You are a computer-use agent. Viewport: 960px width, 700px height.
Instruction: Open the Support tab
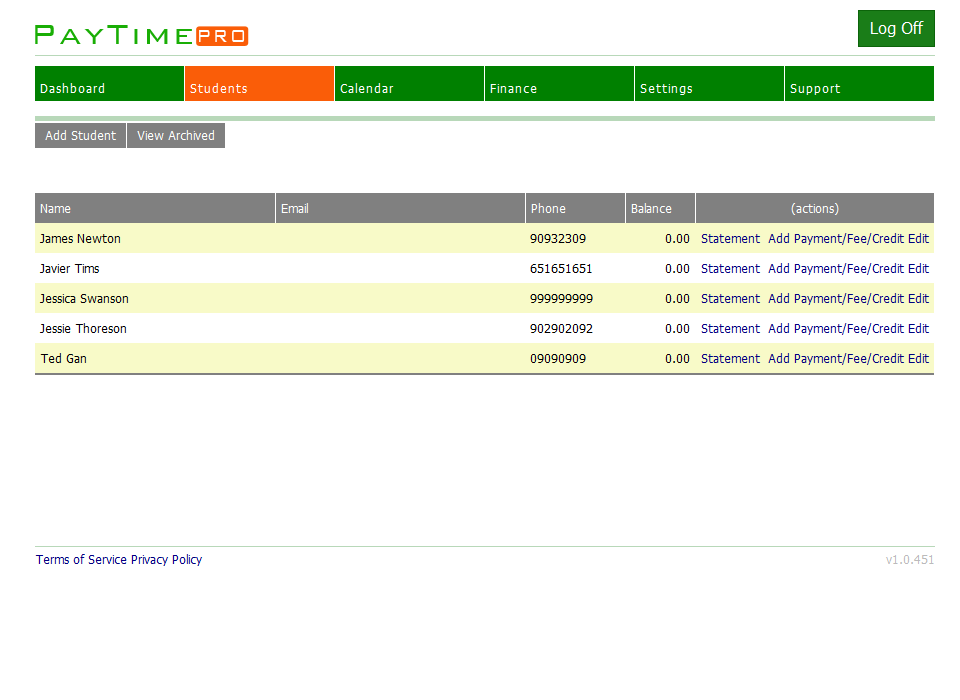(860, 83)
